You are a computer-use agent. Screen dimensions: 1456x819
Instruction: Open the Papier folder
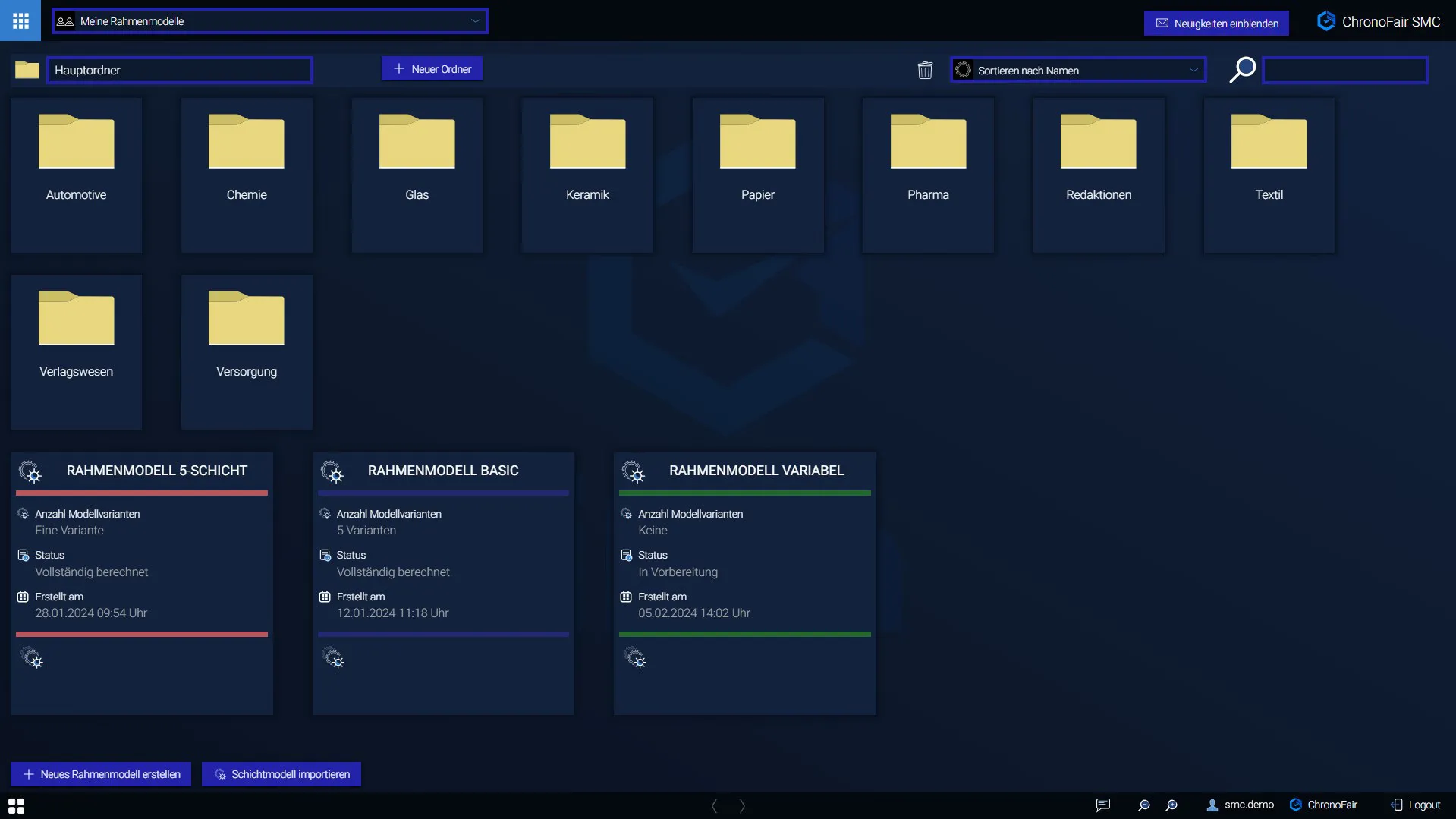[758, 175]
